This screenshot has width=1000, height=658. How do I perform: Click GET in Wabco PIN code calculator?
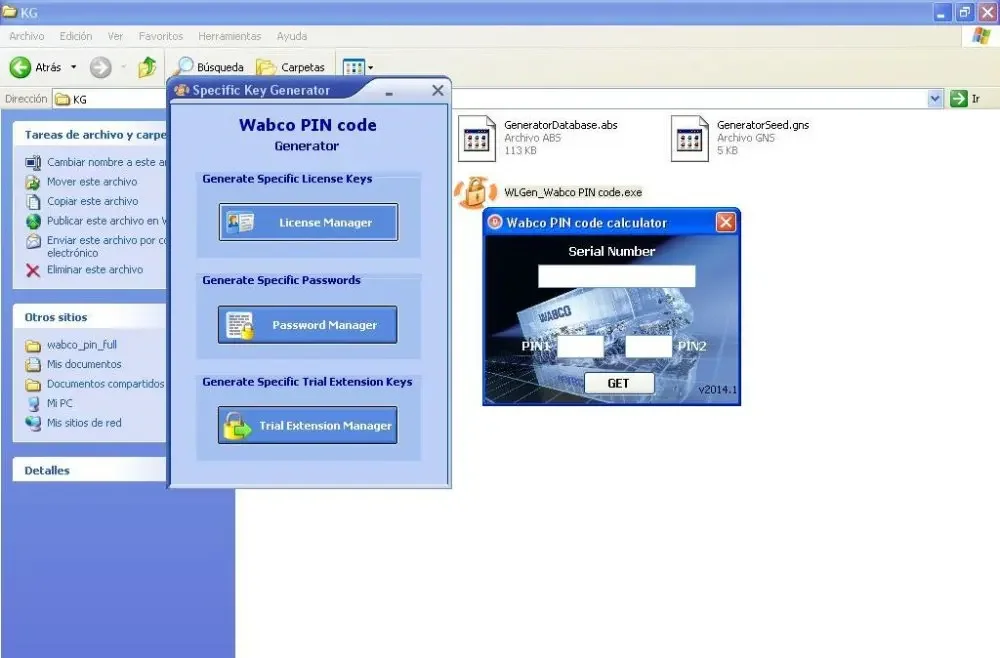click(x=619, y=383)
